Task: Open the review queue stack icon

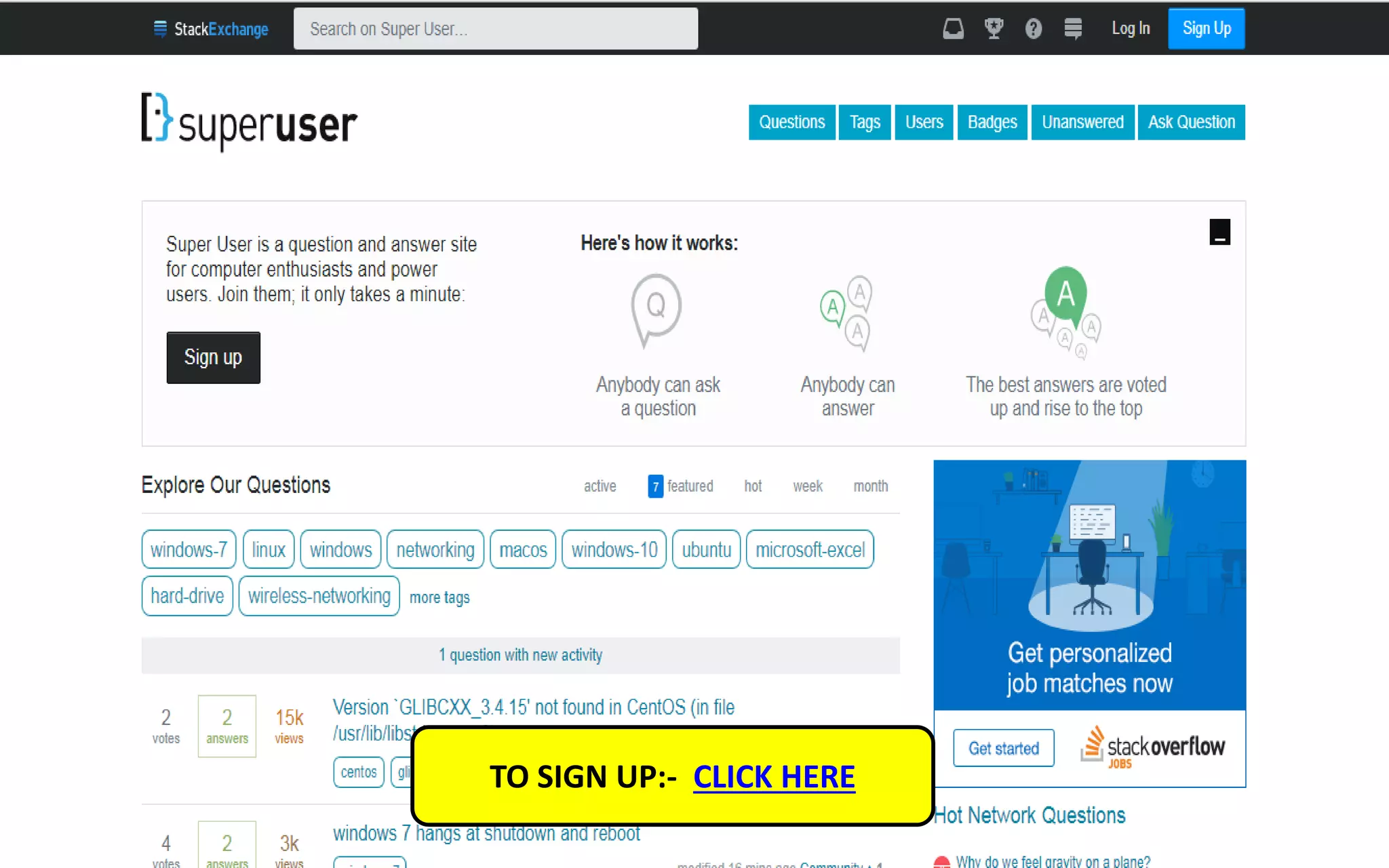Action: 1073,28
